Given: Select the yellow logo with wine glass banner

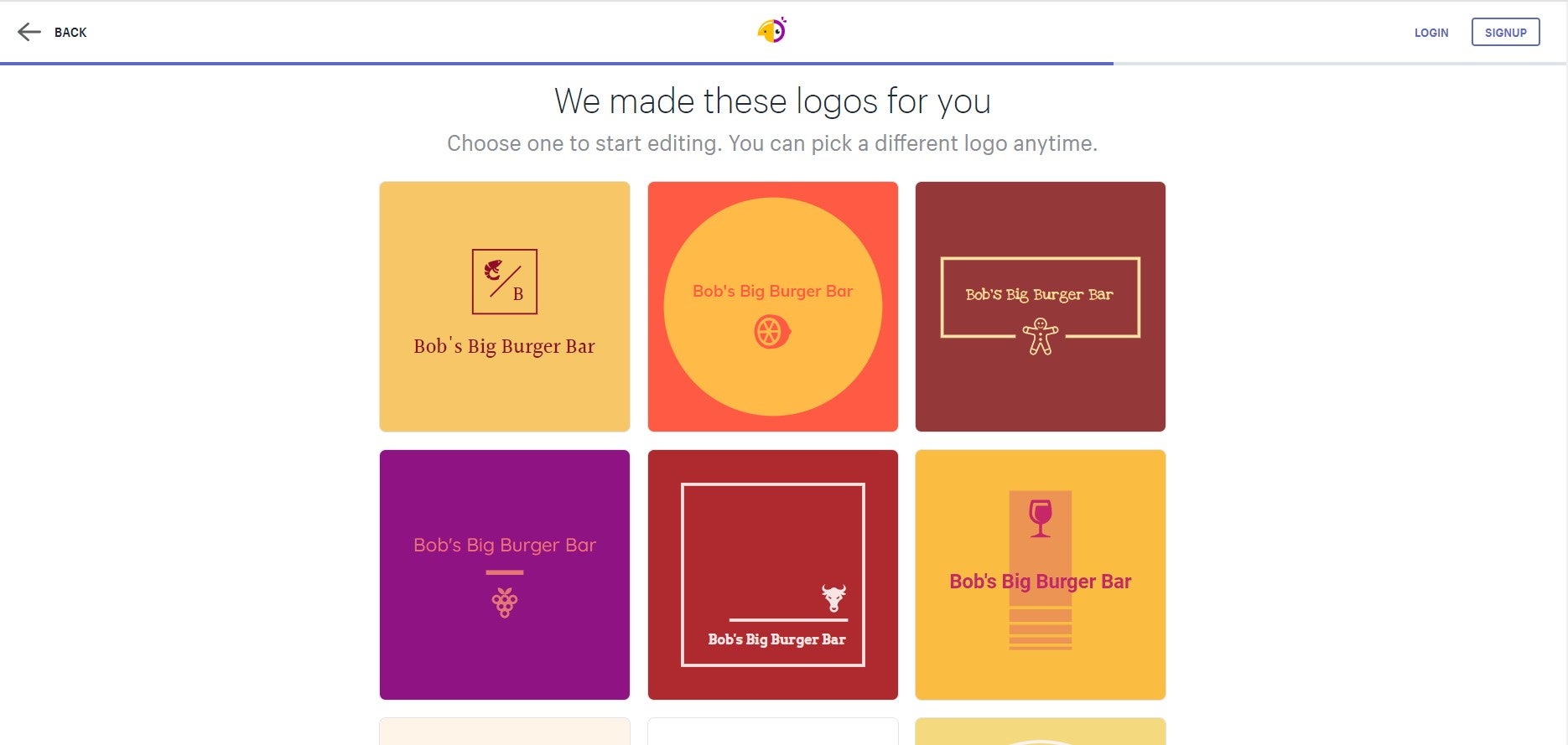Looking at the screenshot, I should click(x=1040, y=575).
